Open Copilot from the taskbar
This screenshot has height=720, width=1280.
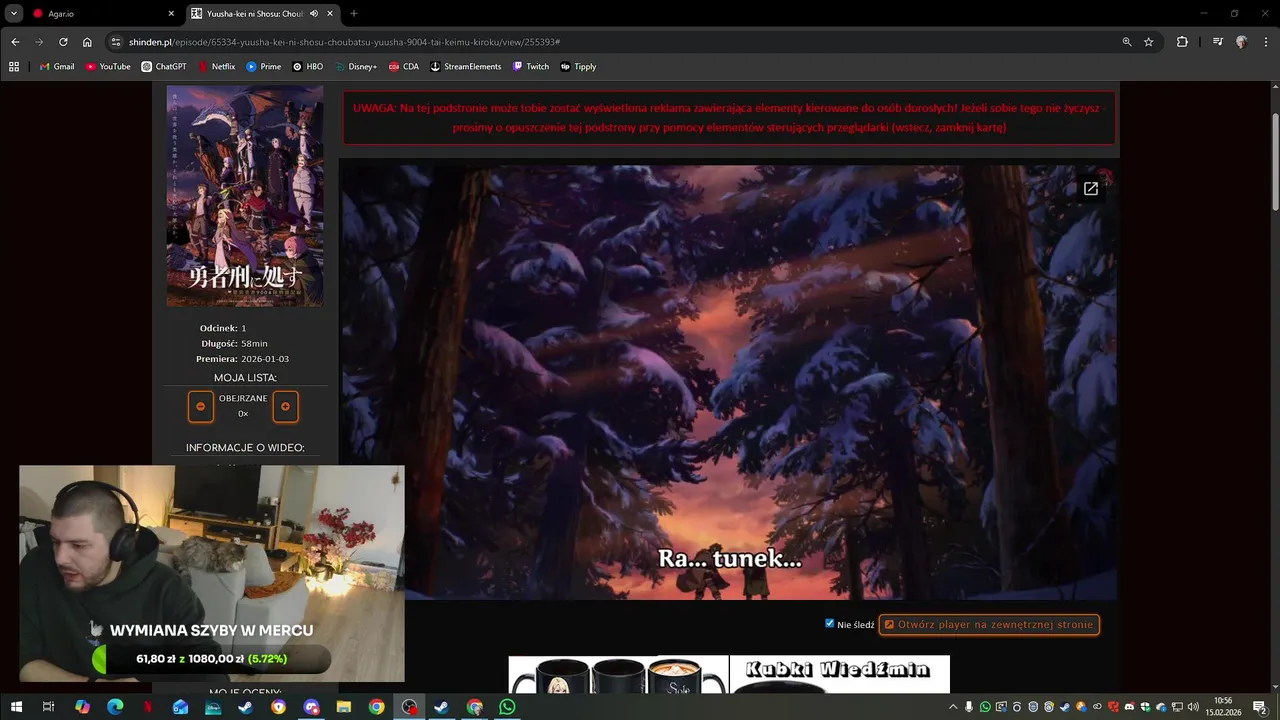(82, 707)
